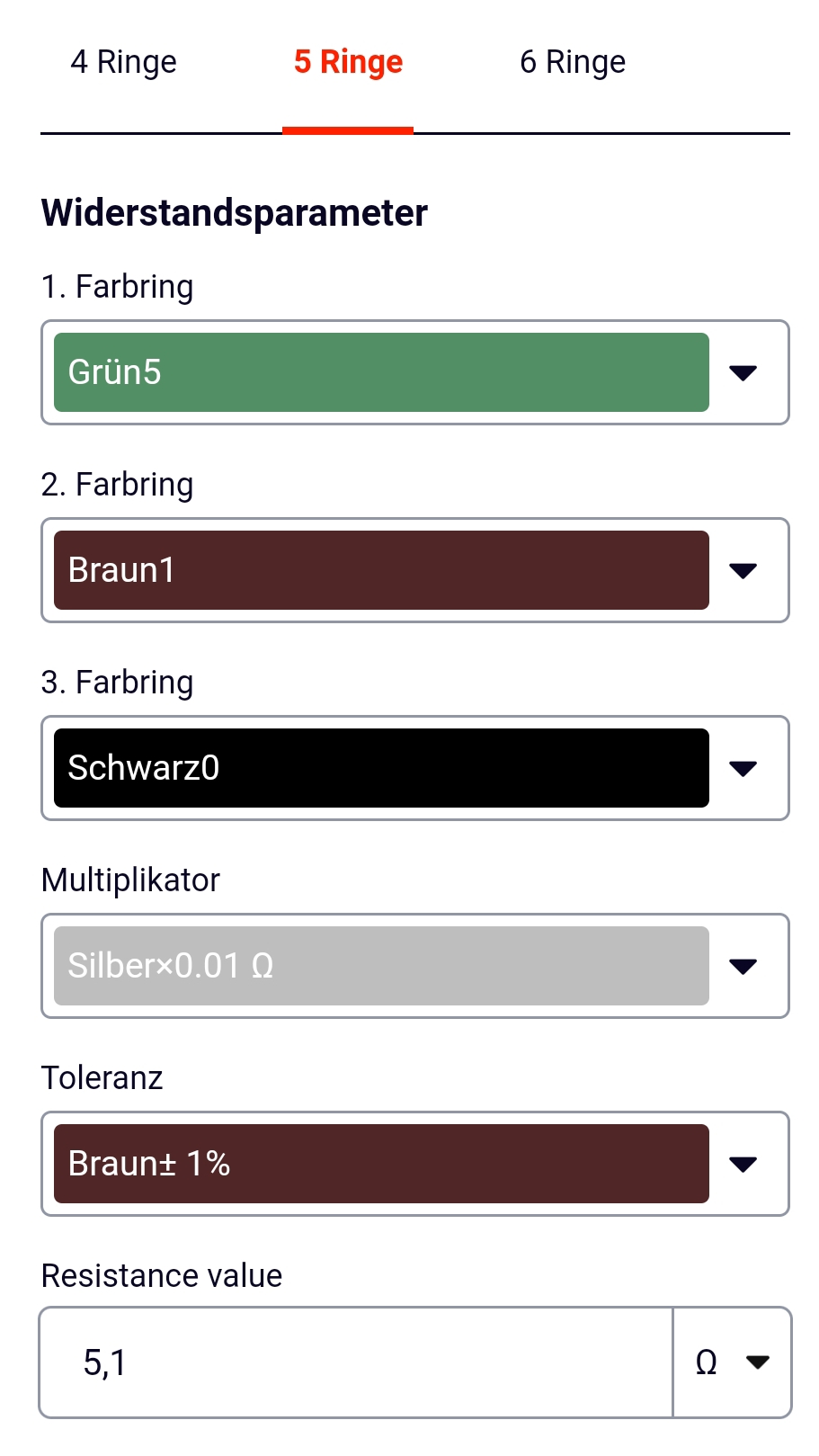
Task: Click the Resistance value input field
Action: coord(356,1362)
